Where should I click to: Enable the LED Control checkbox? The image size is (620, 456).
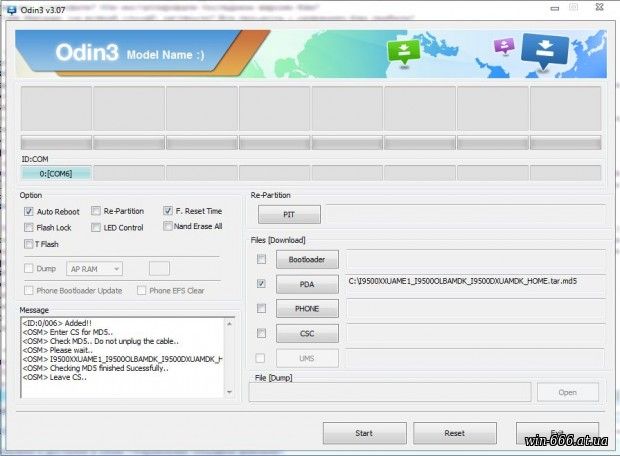[x=96, y=227]
